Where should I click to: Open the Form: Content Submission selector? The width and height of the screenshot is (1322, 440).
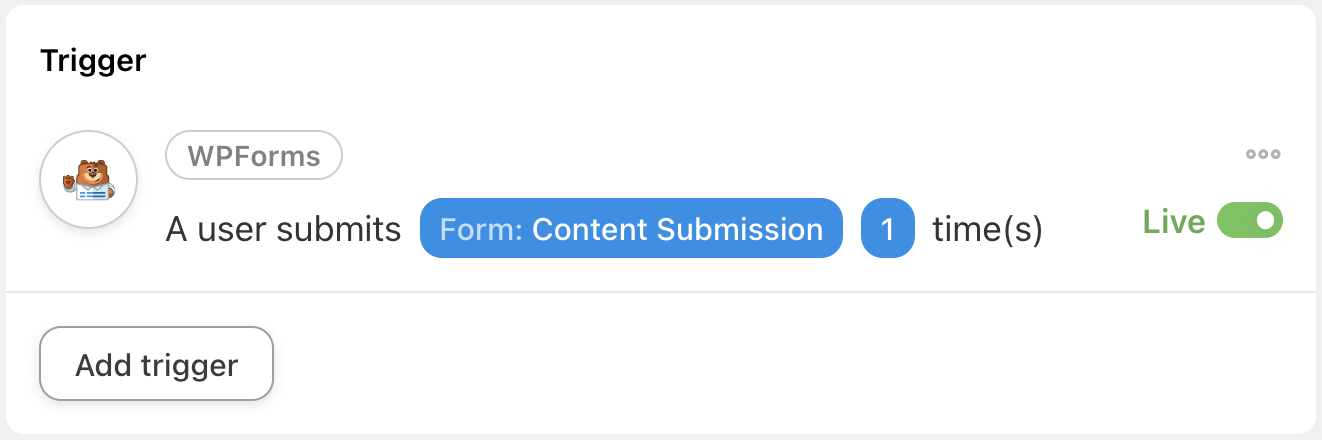point(631,229)
